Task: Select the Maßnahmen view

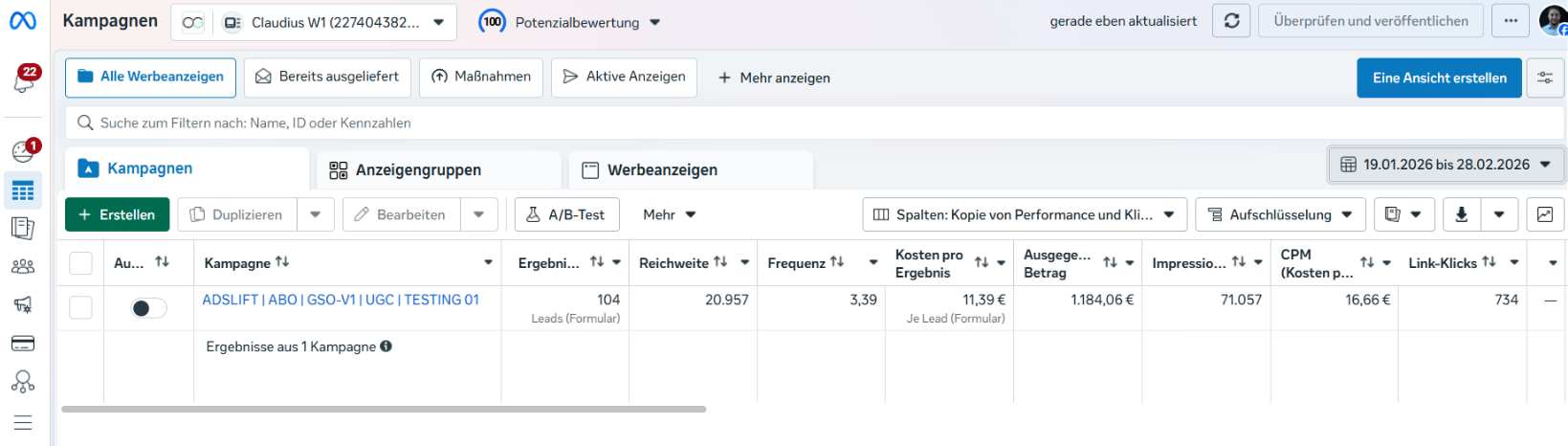Action: click(481, 77)
